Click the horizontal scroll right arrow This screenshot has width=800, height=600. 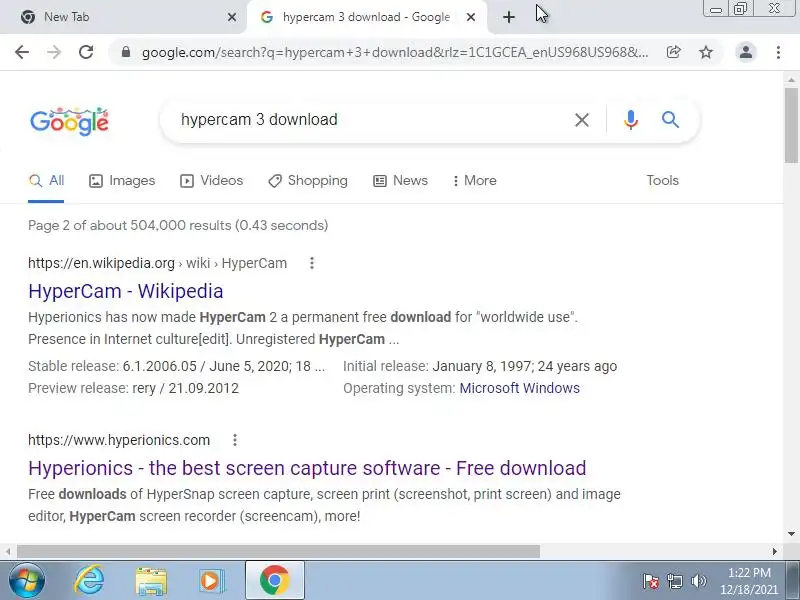coord(774,552)
